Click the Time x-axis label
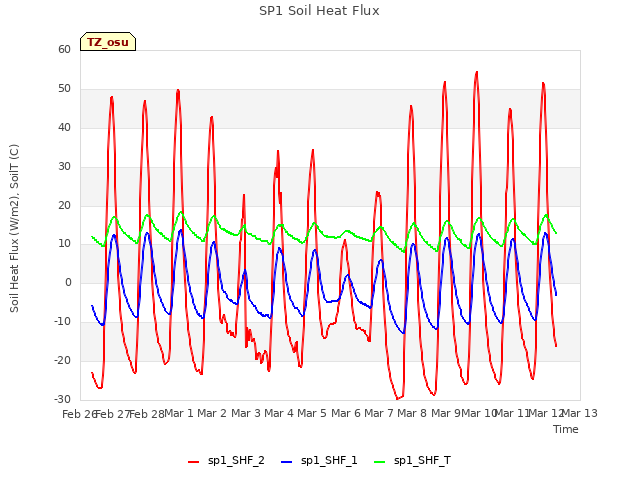The image size is (640, 480). pos(566,429)
